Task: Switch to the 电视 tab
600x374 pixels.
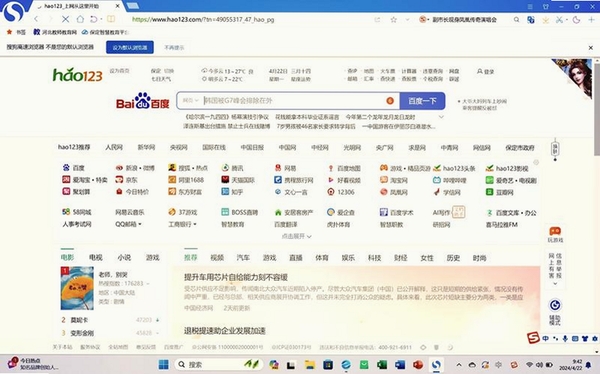Action: (x=96, y=258)
